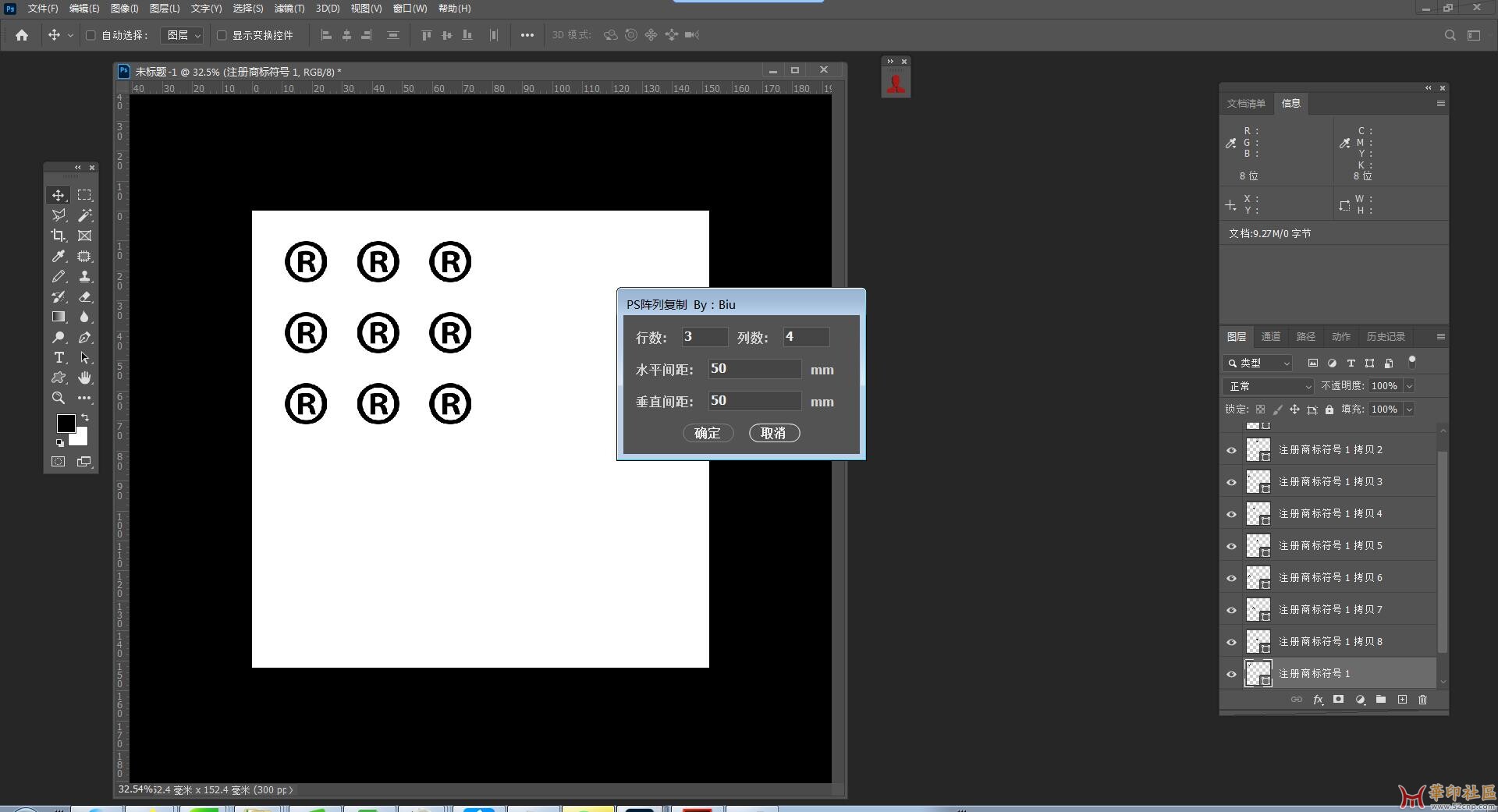Open the 图层 auto-select target dropdown
The image size is (1498, 812).
pyautogui.click(x=184, y=35)
